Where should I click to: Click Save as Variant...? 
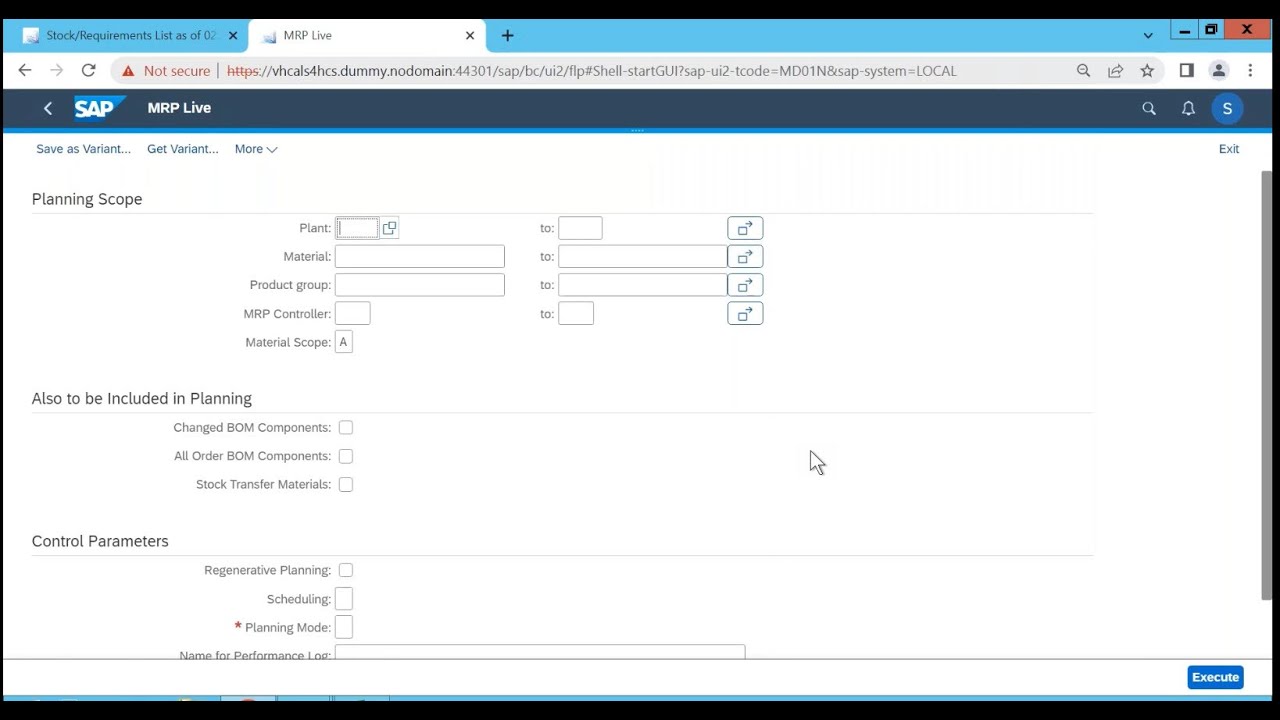(x=83, y=149)
